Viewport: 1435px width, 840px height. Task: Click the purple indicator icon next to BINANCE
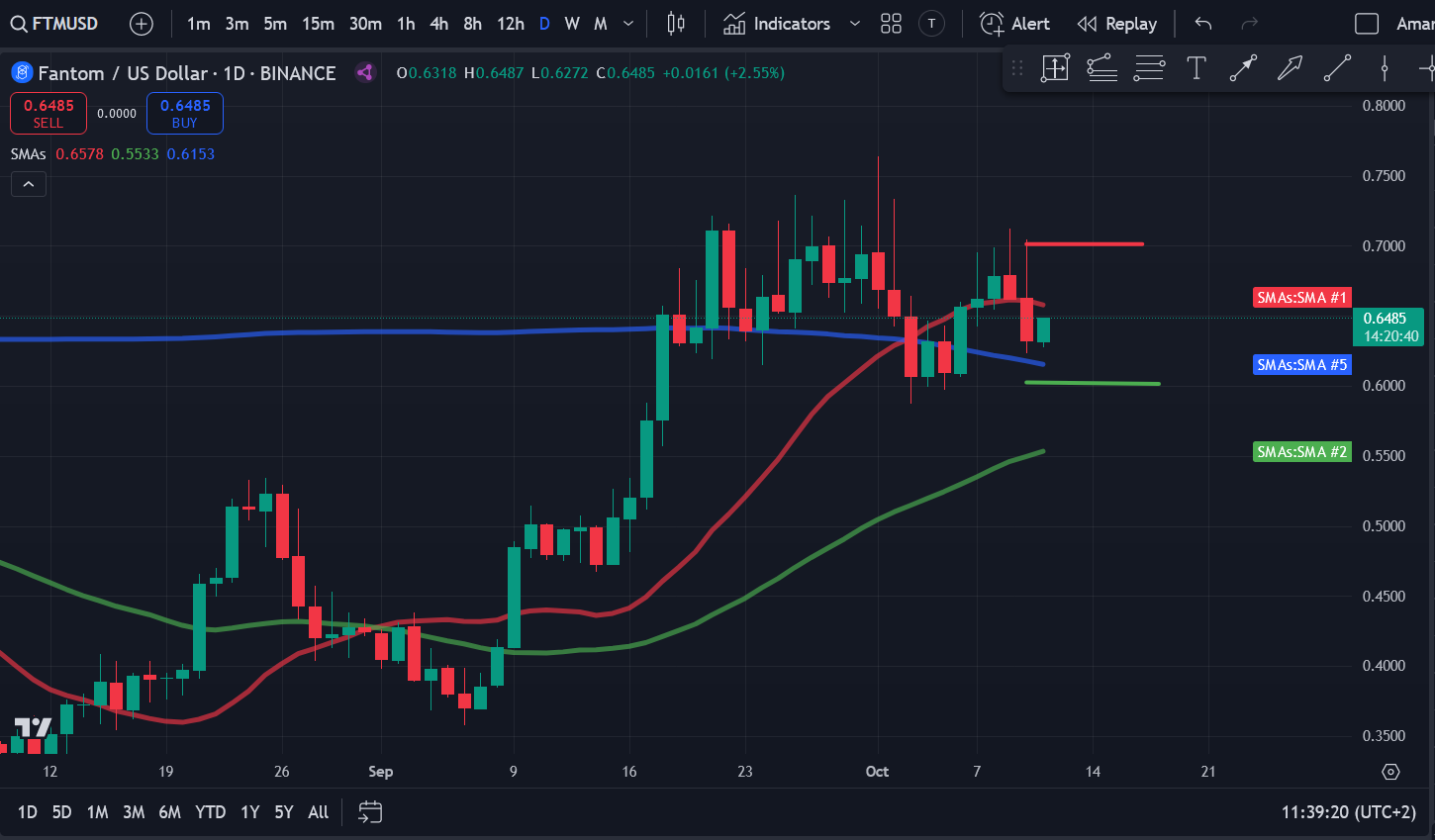(365, 72)
